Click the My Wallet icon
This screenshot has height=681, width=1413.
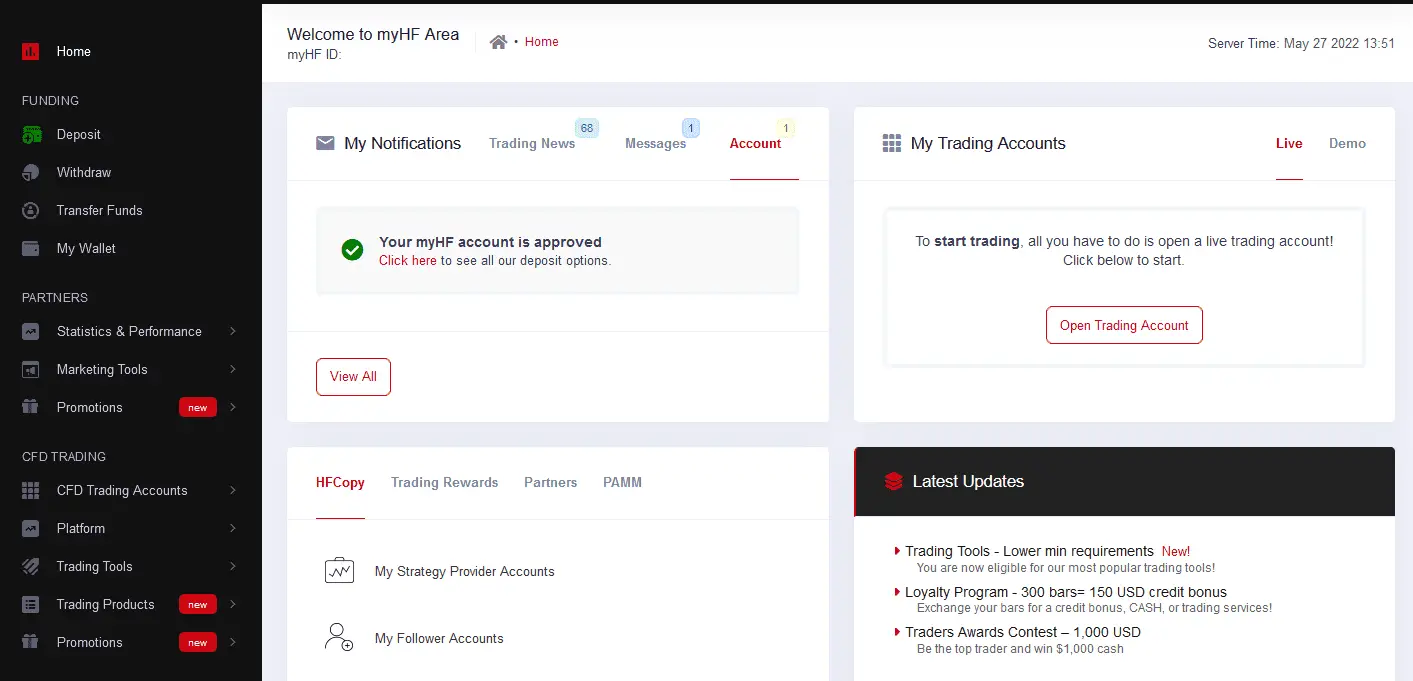pyautogui.click(x=31, y=249)
